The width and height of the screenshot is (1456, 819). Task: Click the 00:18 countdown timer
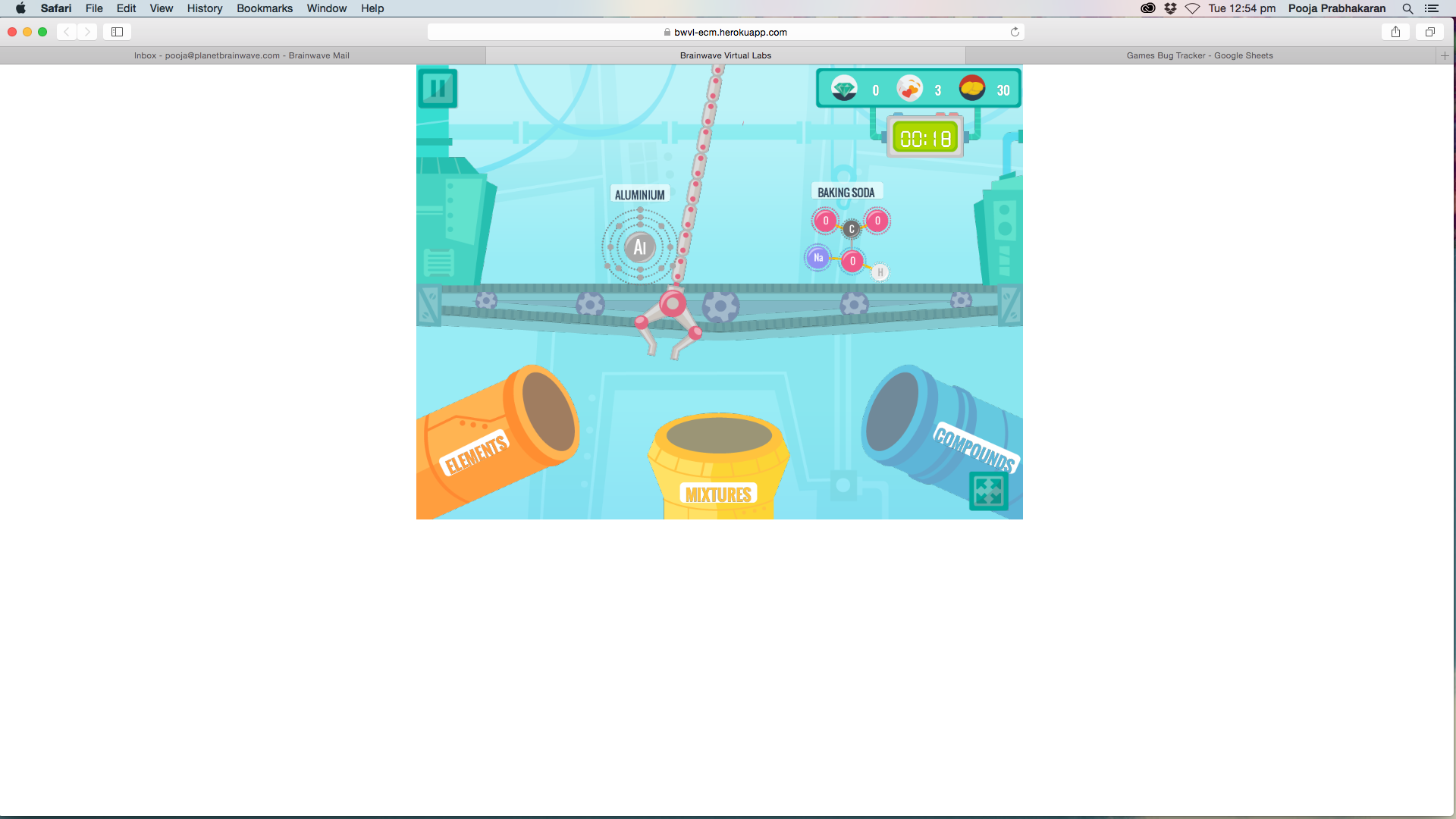pos(925,139)
